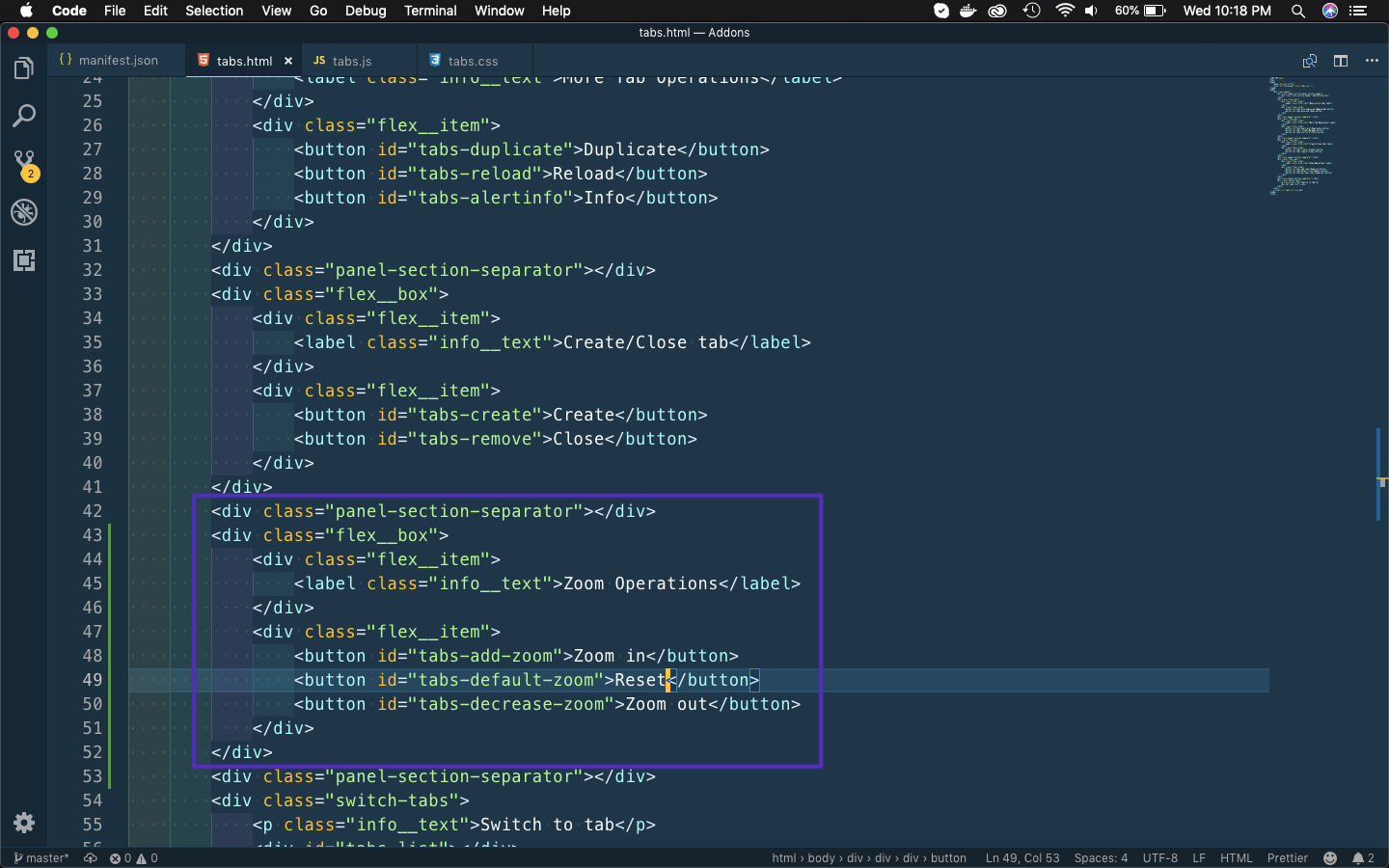Screen dimensions: 1389x868
Task: Open the View menu
Action: tap(276, 11)
